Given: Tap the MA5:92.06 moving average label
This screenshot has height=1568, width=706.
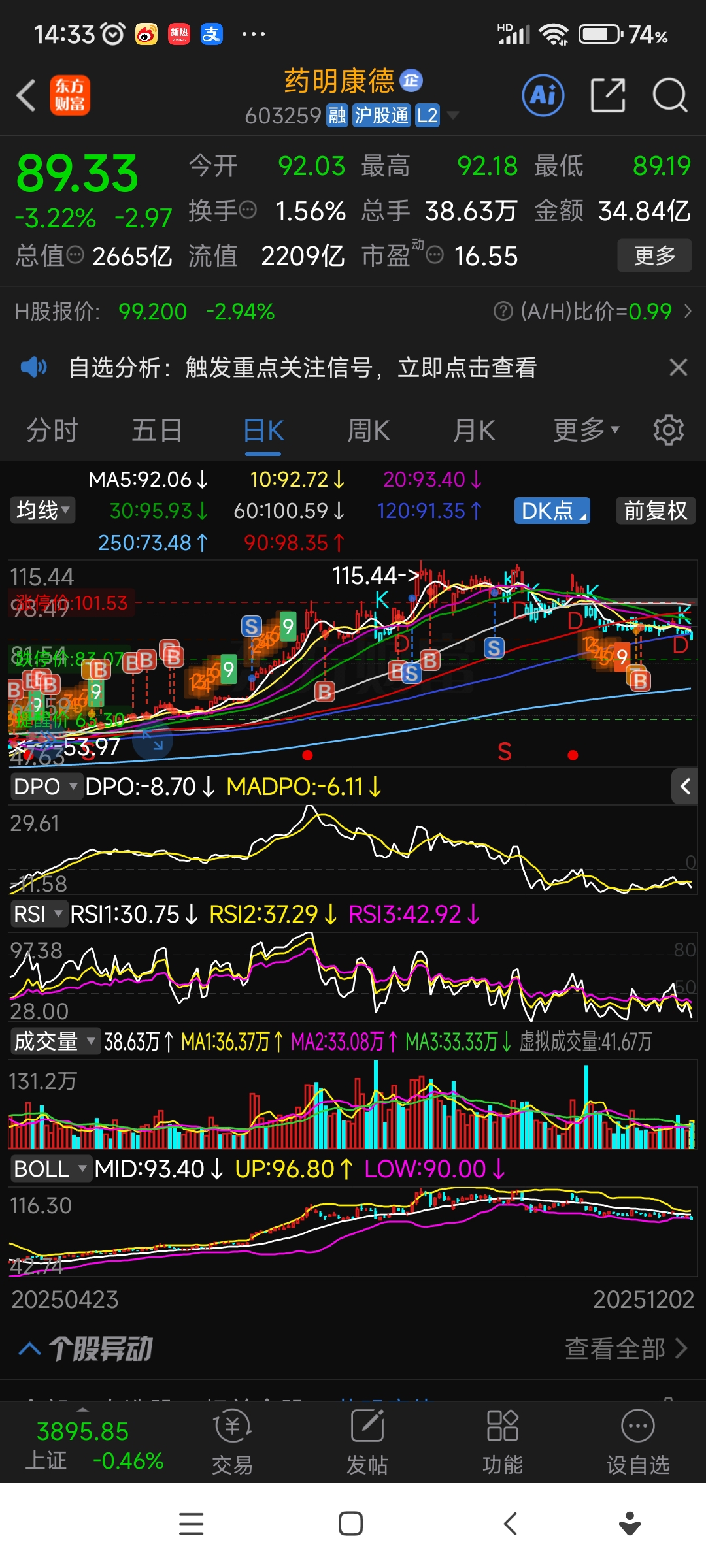Looking at the screenshot, I should (148, 480).
